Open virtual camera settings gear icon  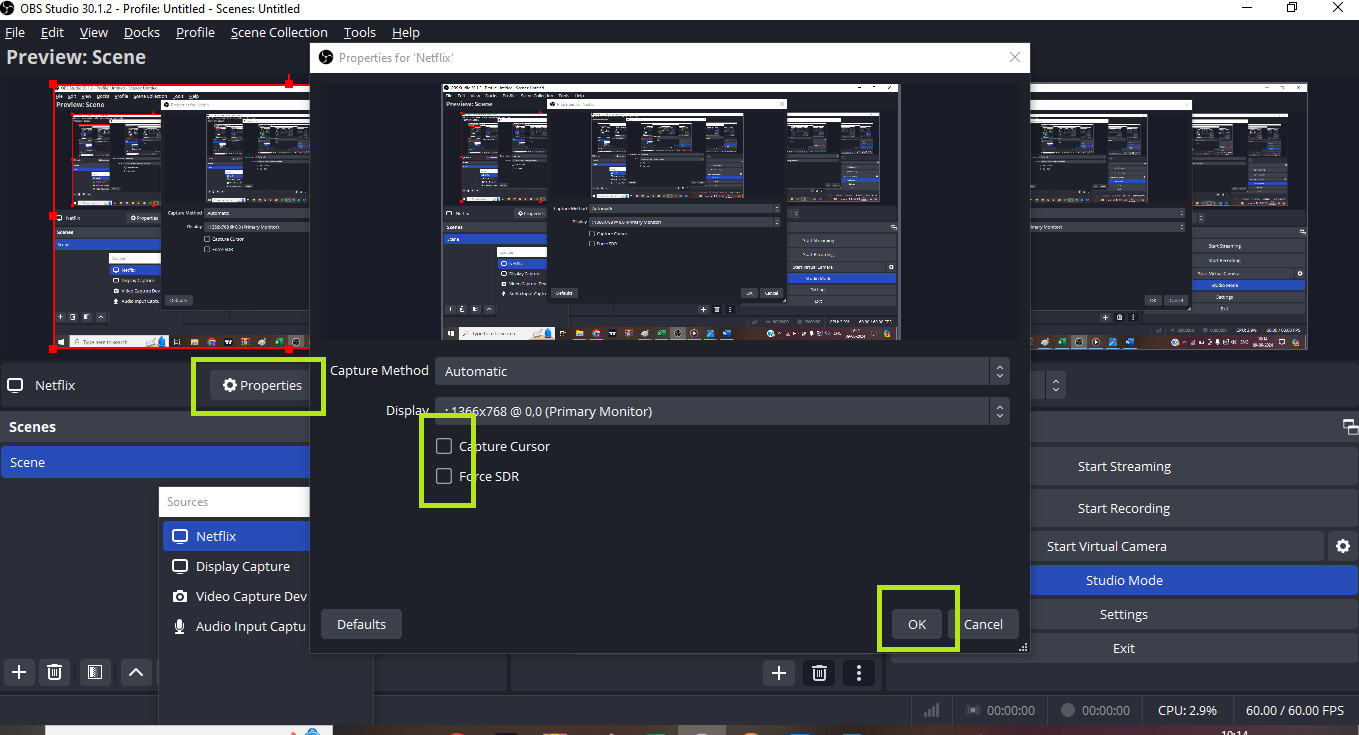1343,546
